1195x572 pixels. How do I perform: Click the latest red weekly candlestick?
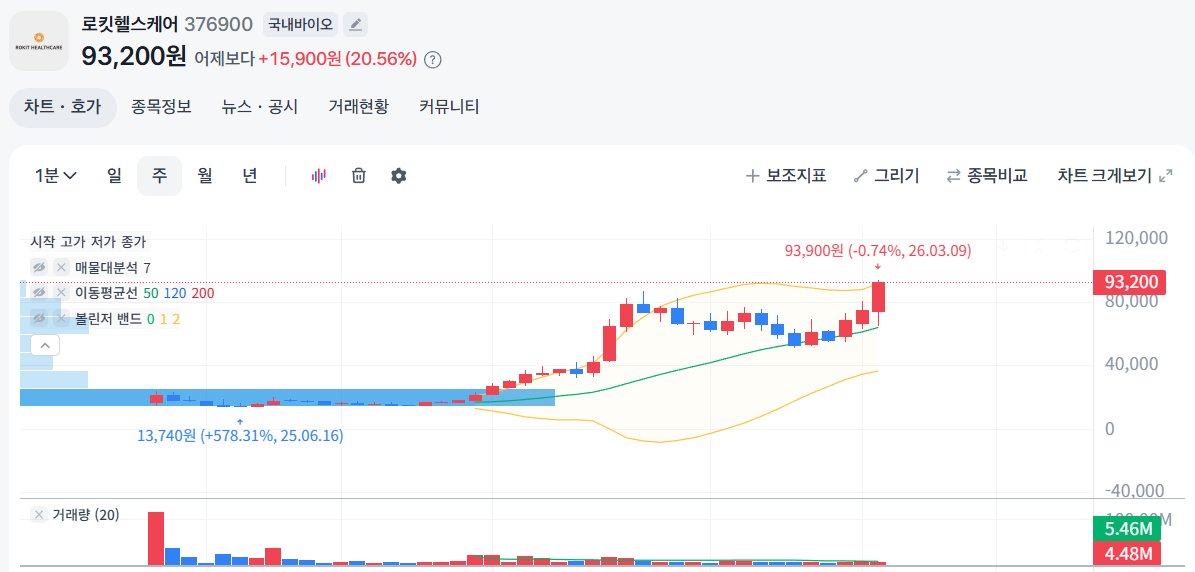pos(878,297)
